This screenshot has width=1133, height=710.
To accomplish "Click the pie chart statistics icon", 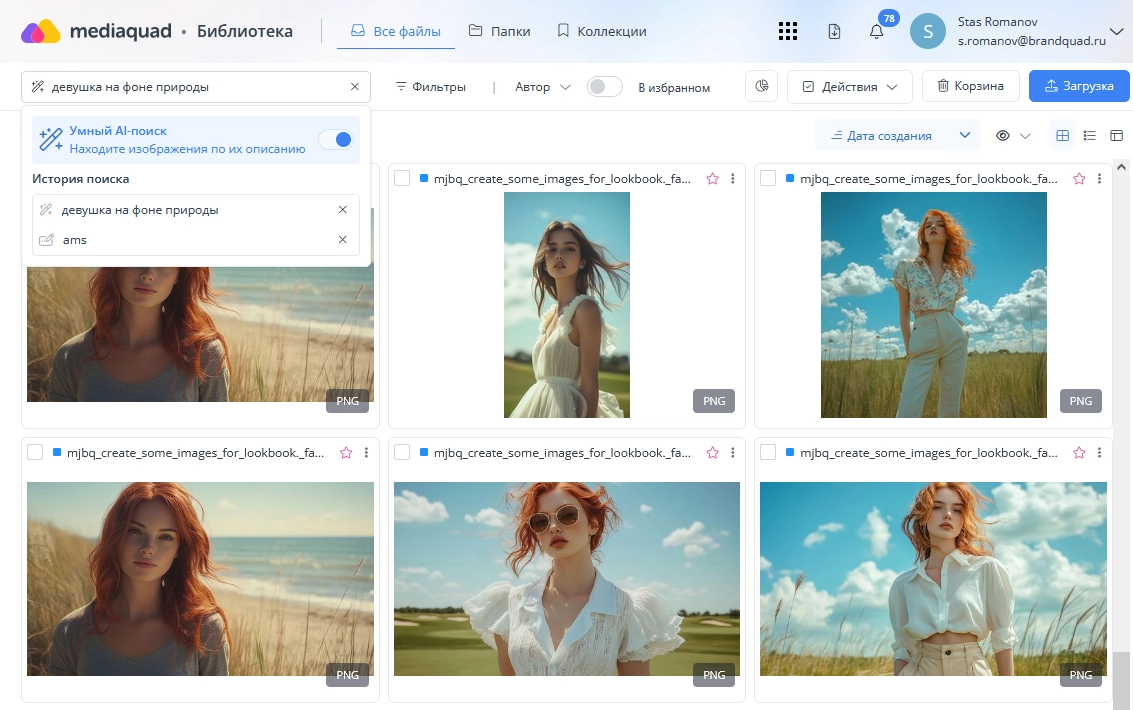I will pos(761,86).
